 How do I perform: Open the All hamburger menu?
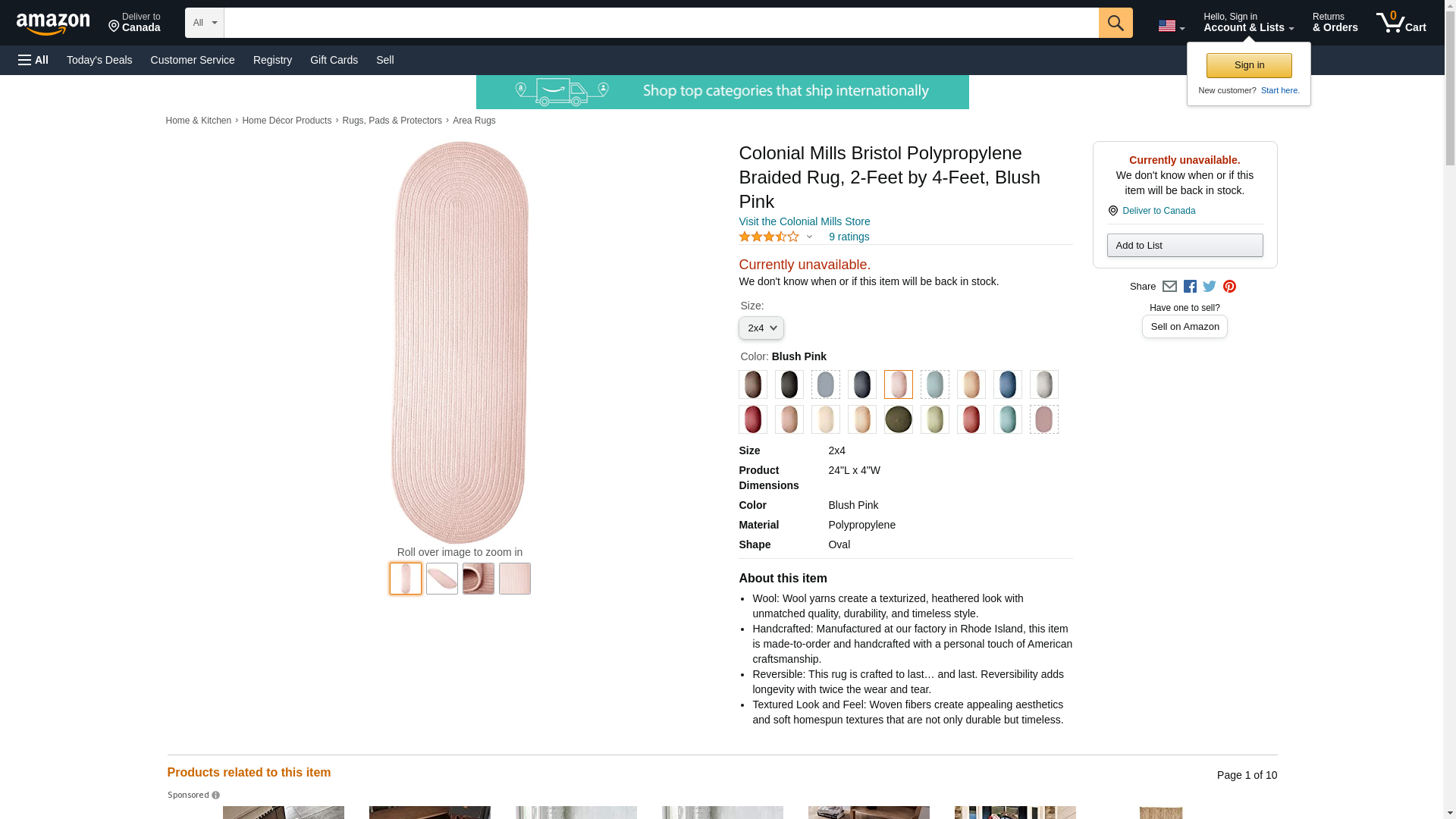pyautogui.click(x=33, y=60)
